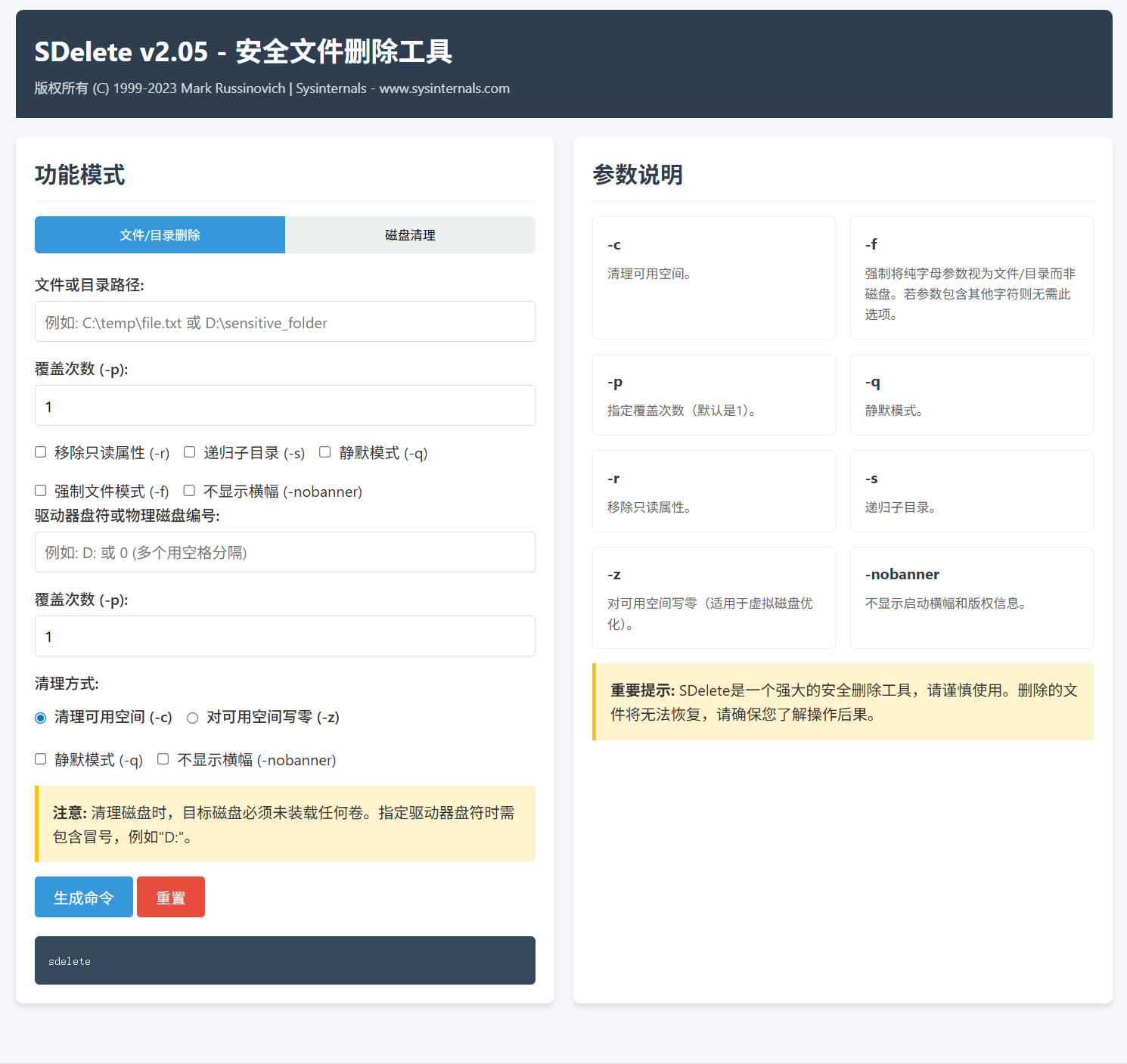Tick 不显示横幅 beside 强制文件模式

tap(190, 491)
